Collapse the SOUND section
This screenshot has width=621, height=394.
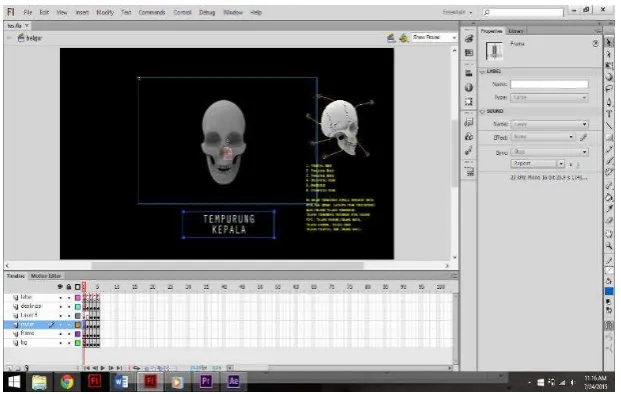click(x=482, y=112)
